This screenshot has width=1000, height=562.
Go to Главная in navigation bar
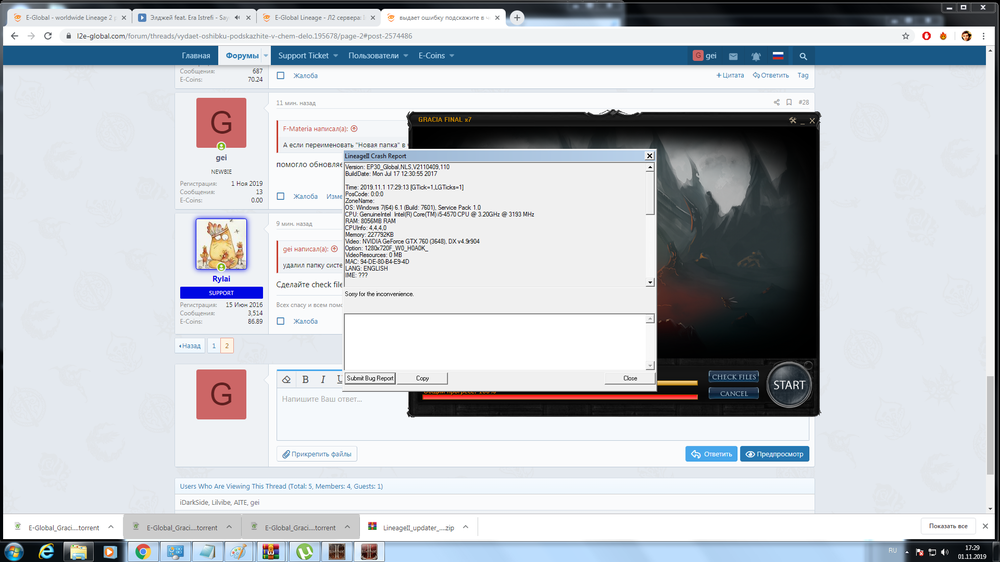[x=196, y=56]
